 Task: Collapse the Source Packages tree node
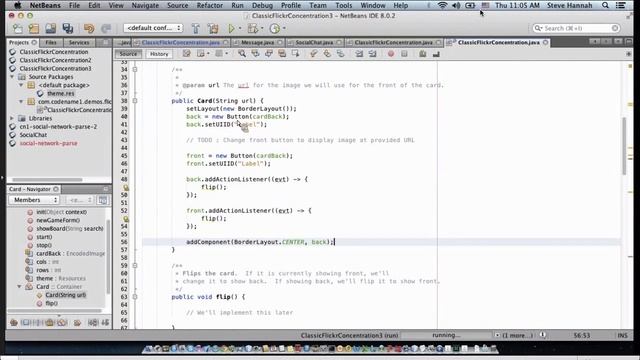coord(12,77)
